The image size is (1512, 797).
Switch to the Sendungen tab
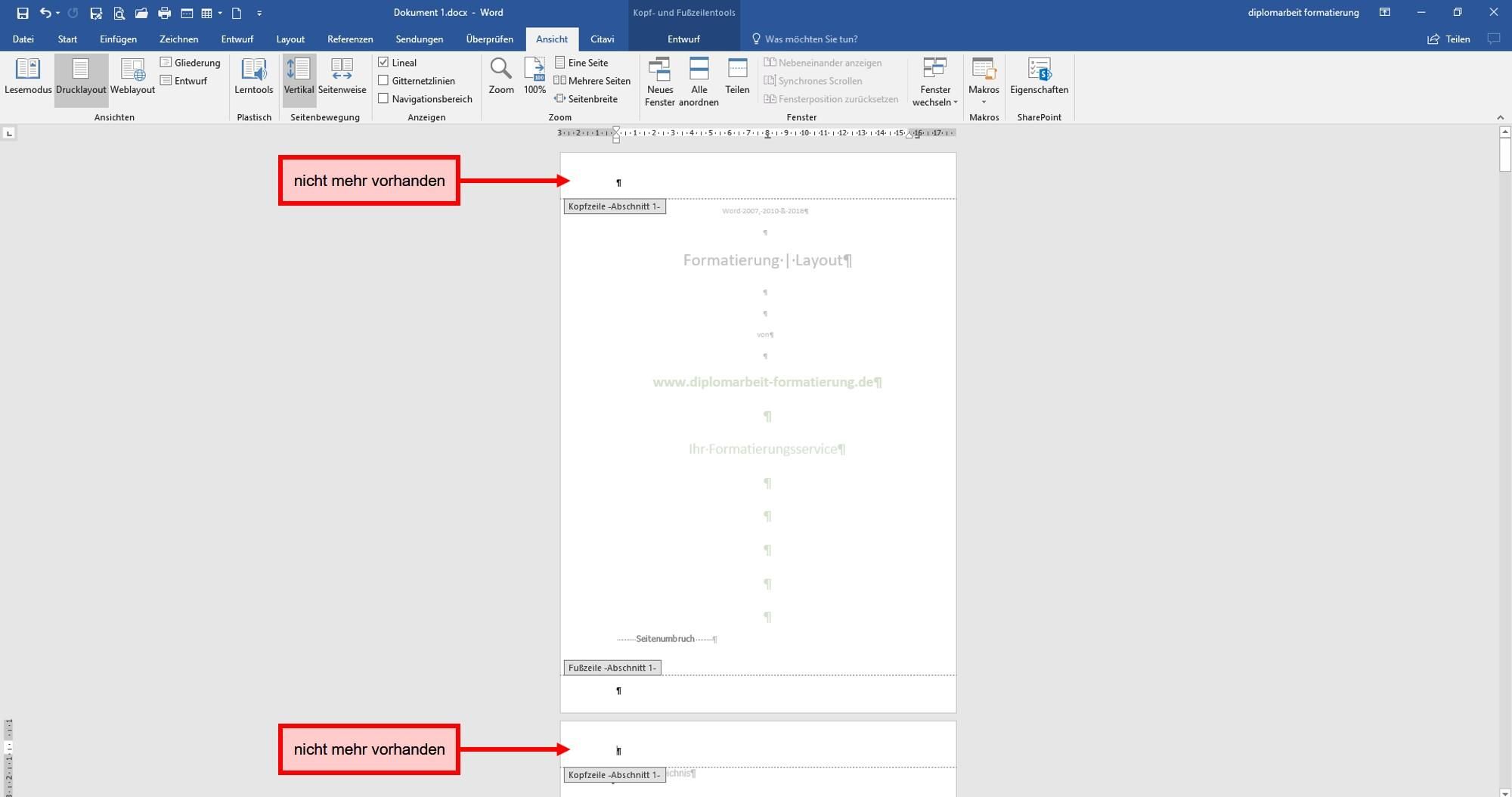[x=419, y=39]
